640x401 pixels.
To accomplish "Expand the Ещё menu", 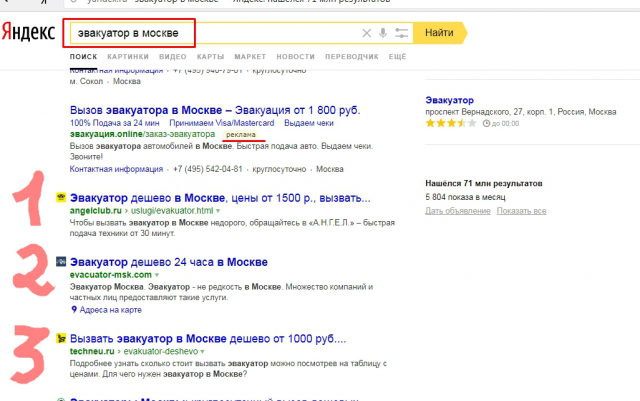I will click(398, 57).
